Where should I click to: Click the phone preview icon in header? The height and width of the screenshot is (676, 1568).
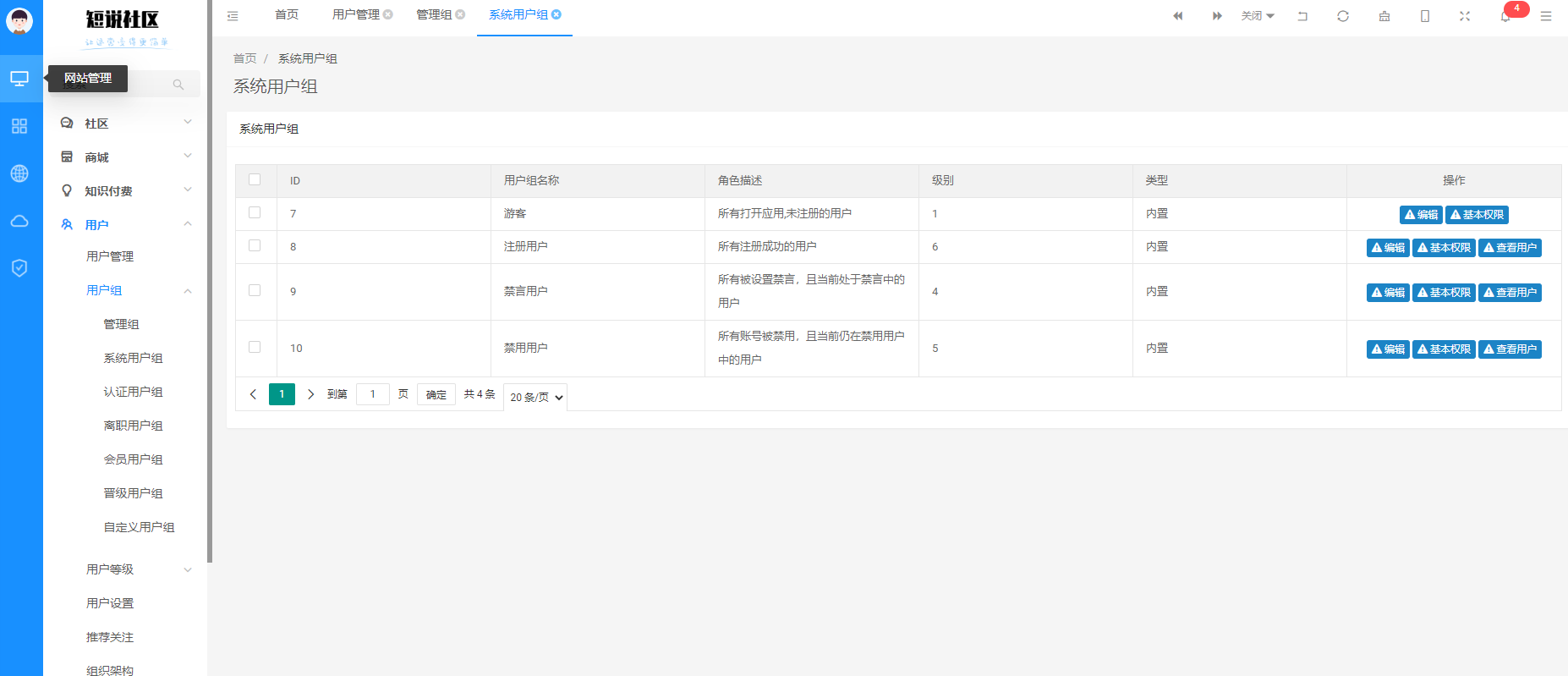pos(1425,16)
